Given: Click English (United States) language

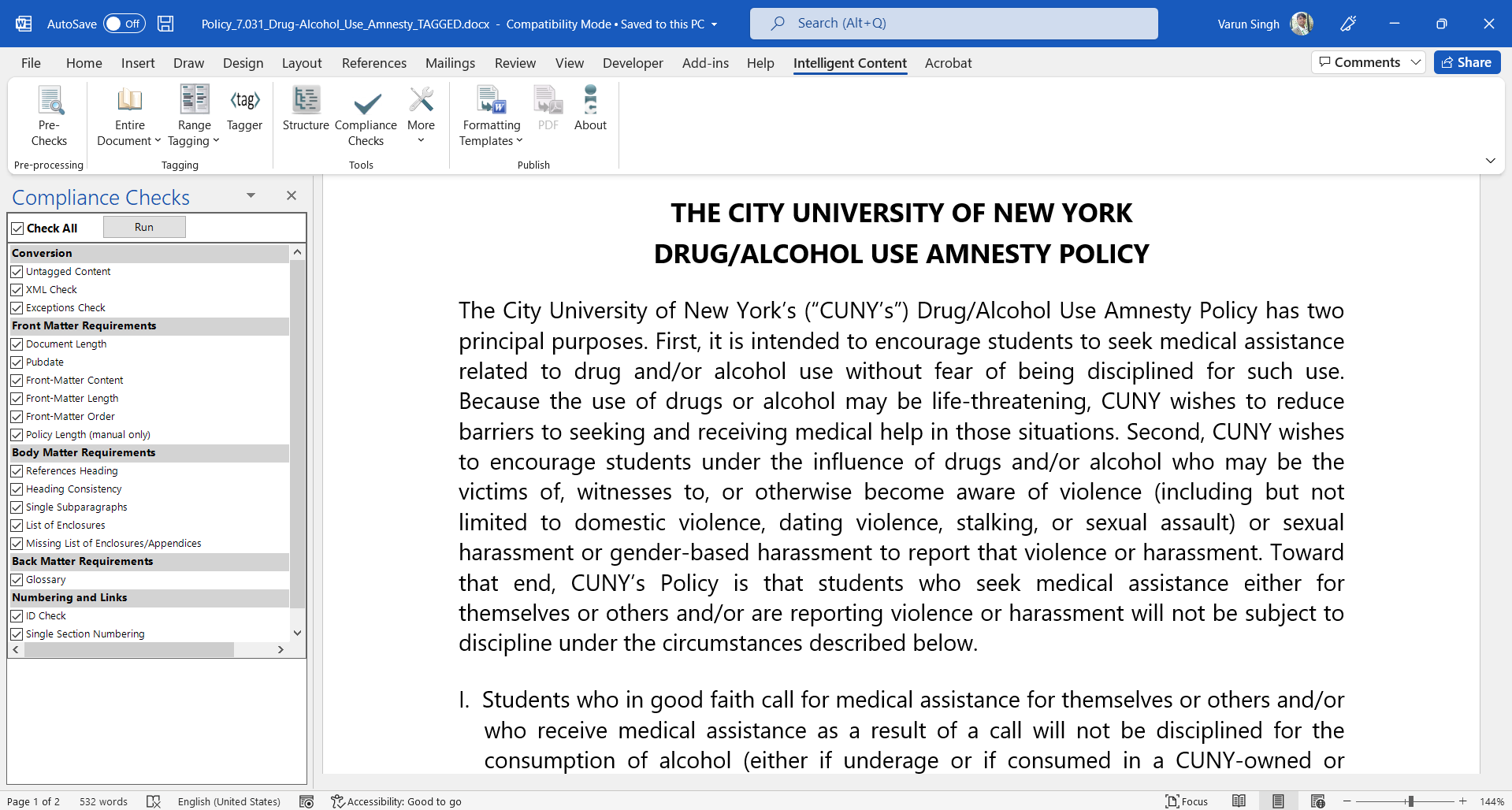Looking at the screenshot, I should point(228,801).
